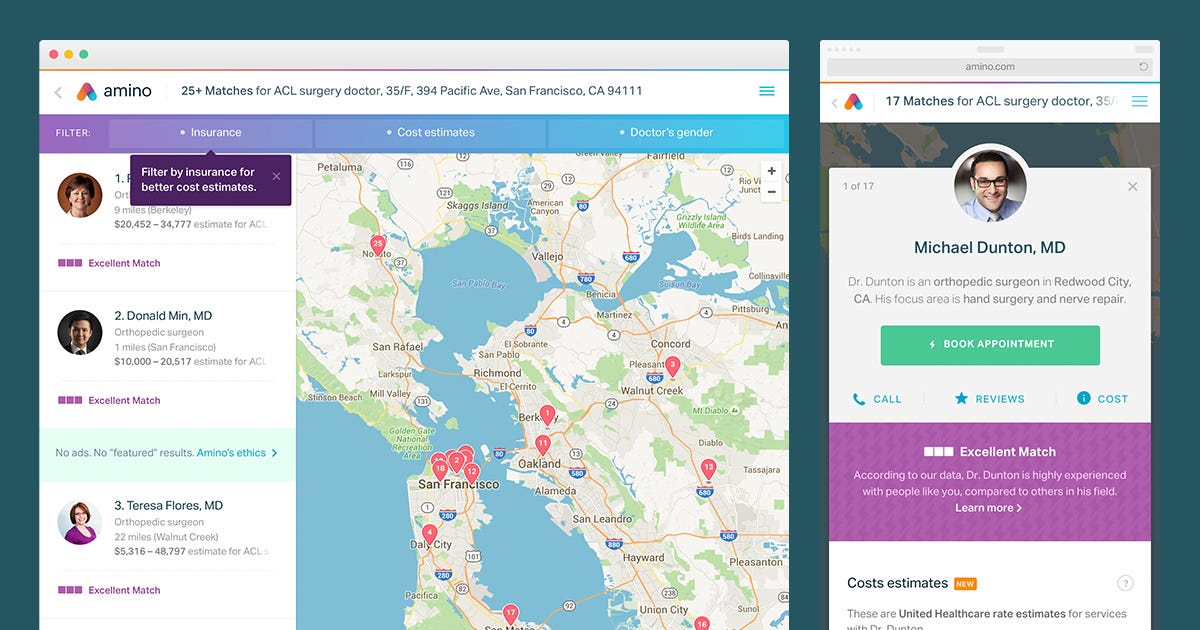Close Michael Dunton's profile card
Image resolution: width=1200 pixels, height=630 pixels.
click(1132, 186)
